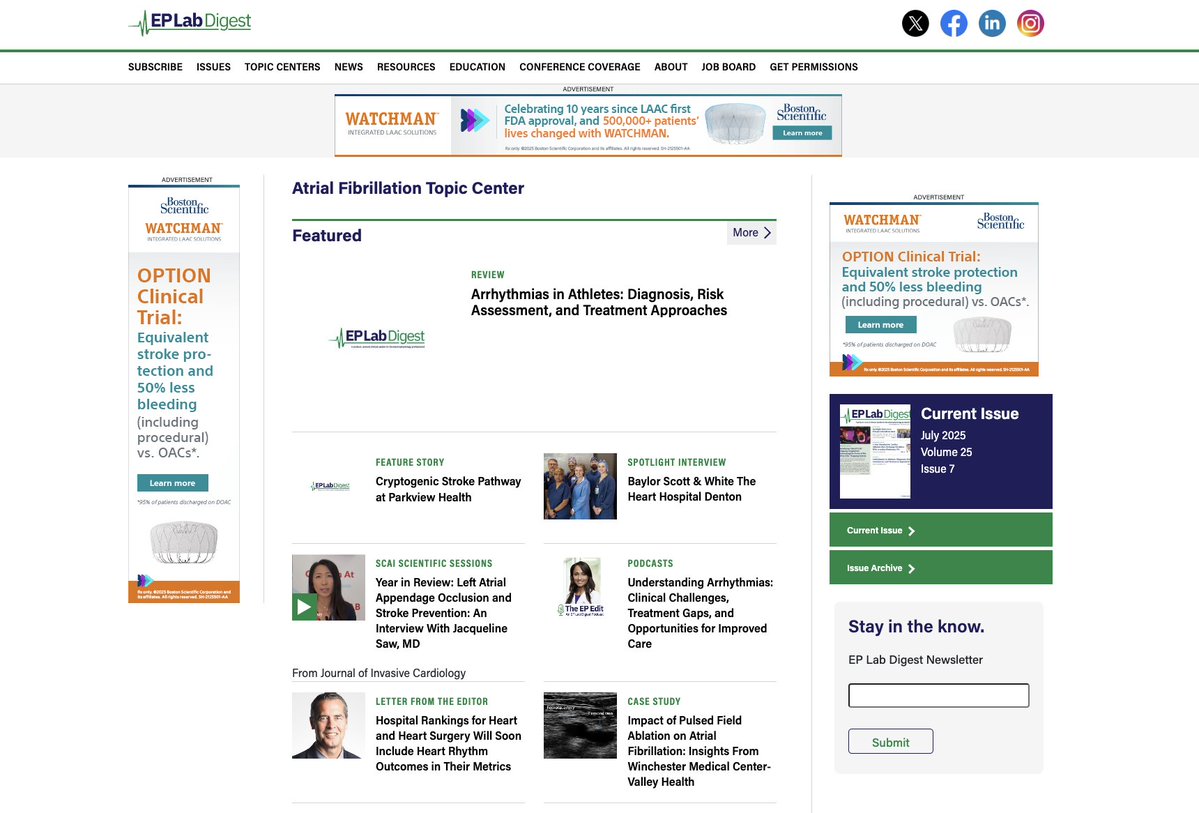Click the green Issue Archive button
The image size is (1199, 813).
click(x=941, y=567)
